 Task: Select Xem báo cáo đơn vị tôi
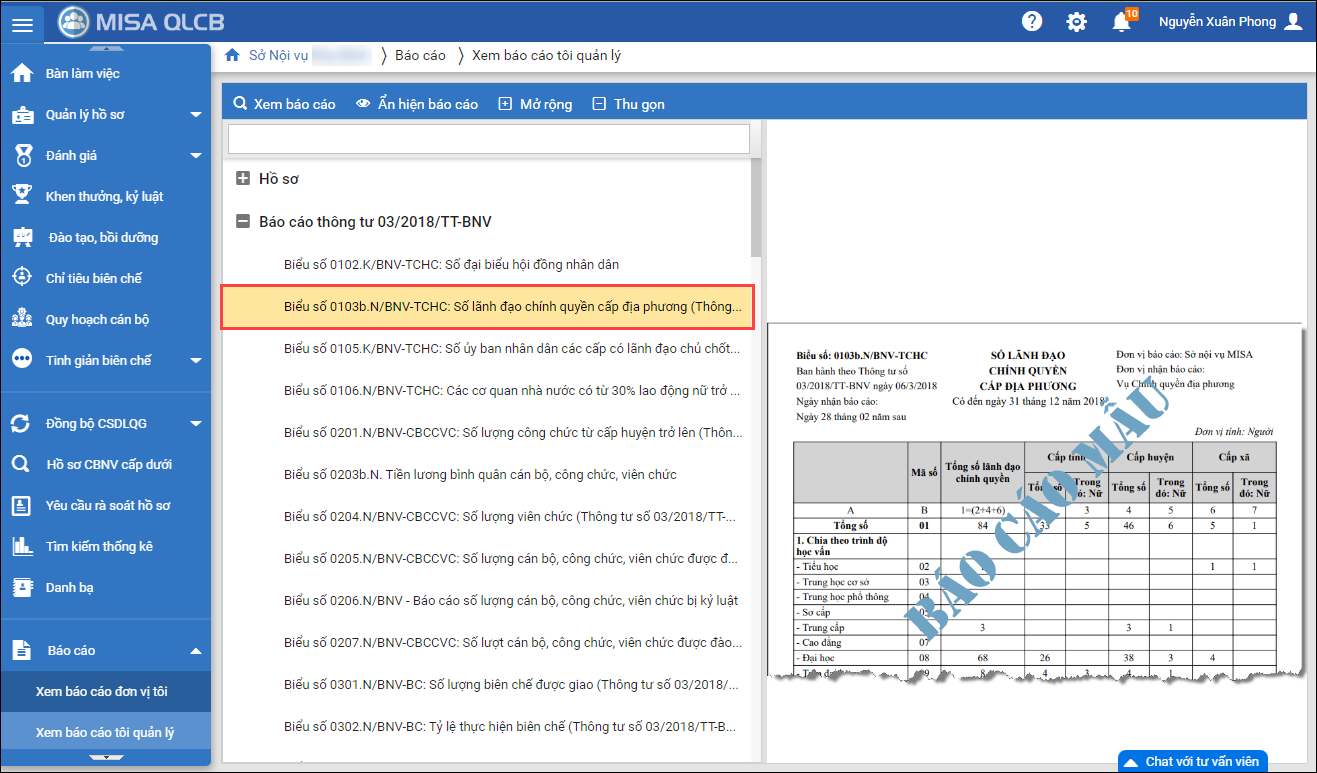102,691
